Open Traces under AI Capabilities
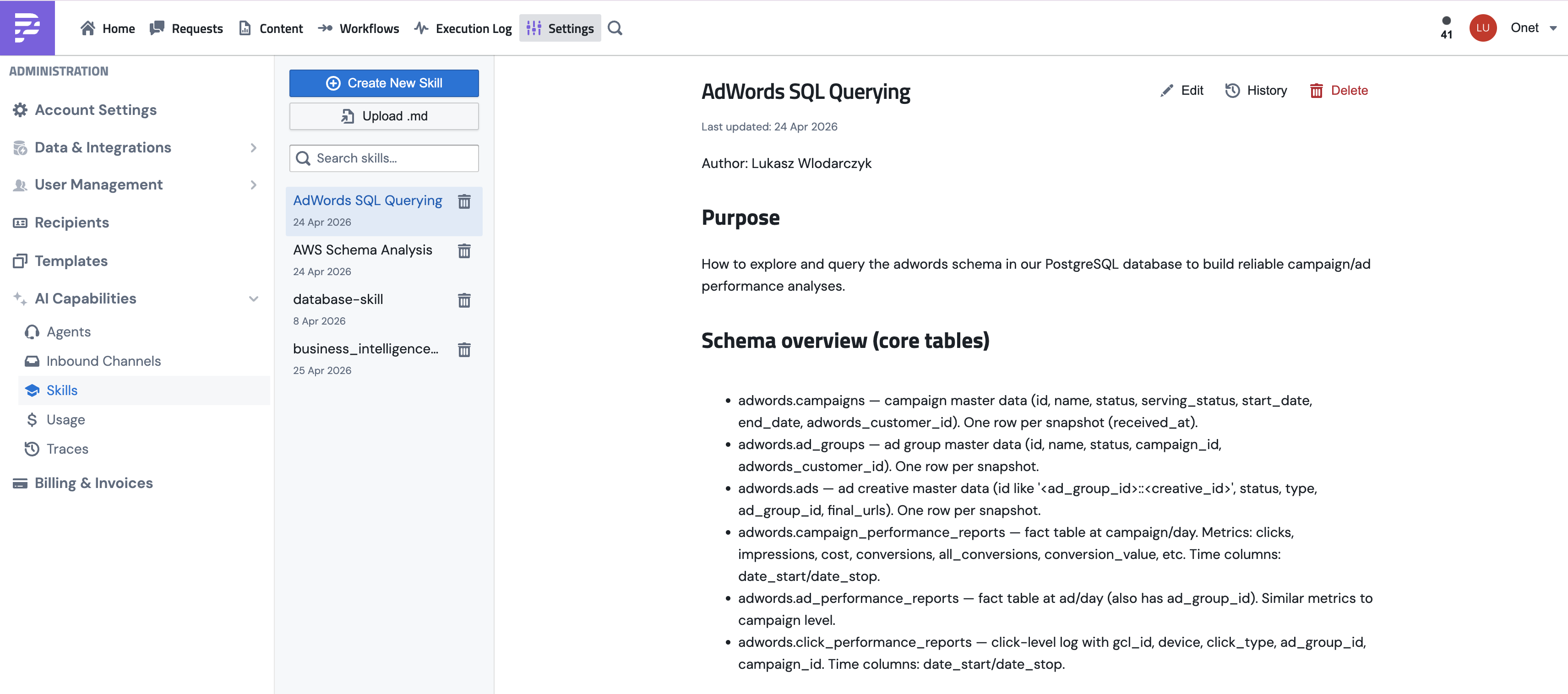 pos(68,449)
